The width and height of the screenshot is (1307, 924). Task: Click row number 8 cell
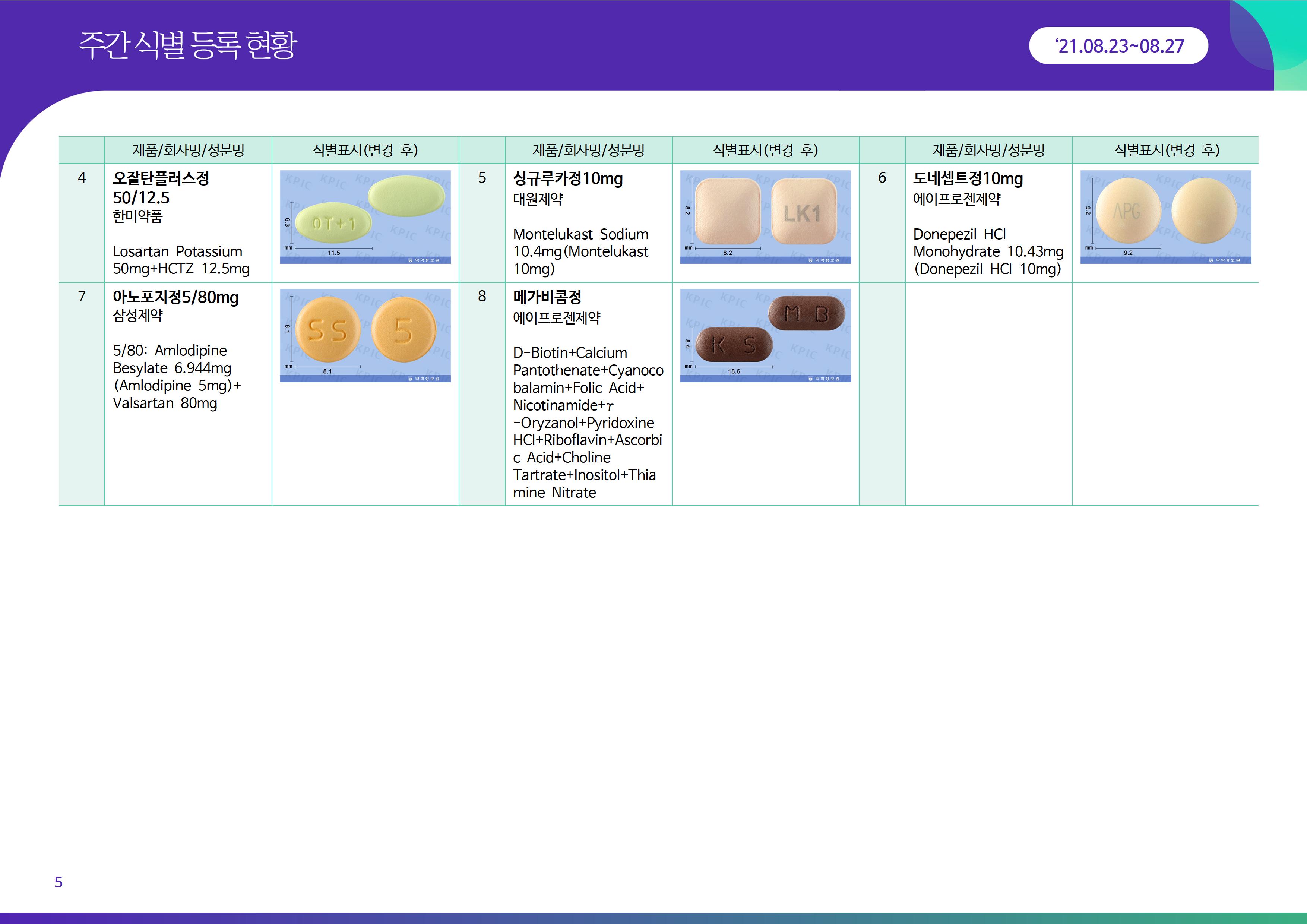pos(482,296)
